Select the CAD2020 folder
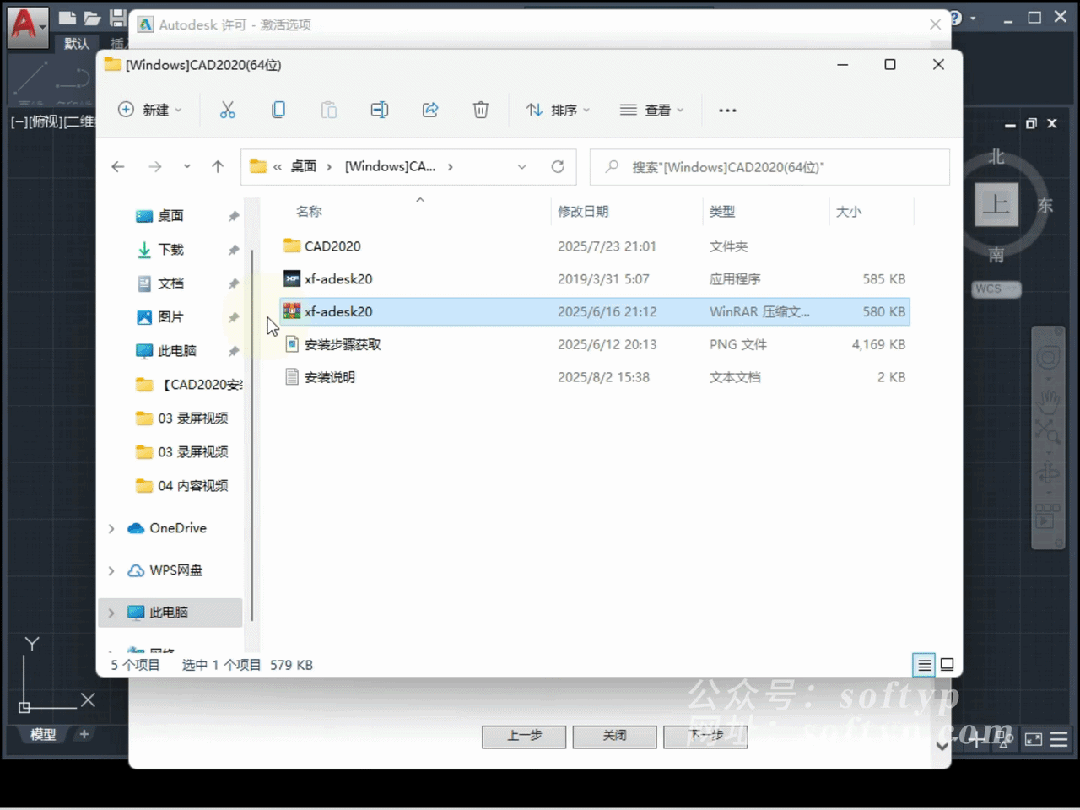This screenshot has height=810, width=1080. [332, 247]
